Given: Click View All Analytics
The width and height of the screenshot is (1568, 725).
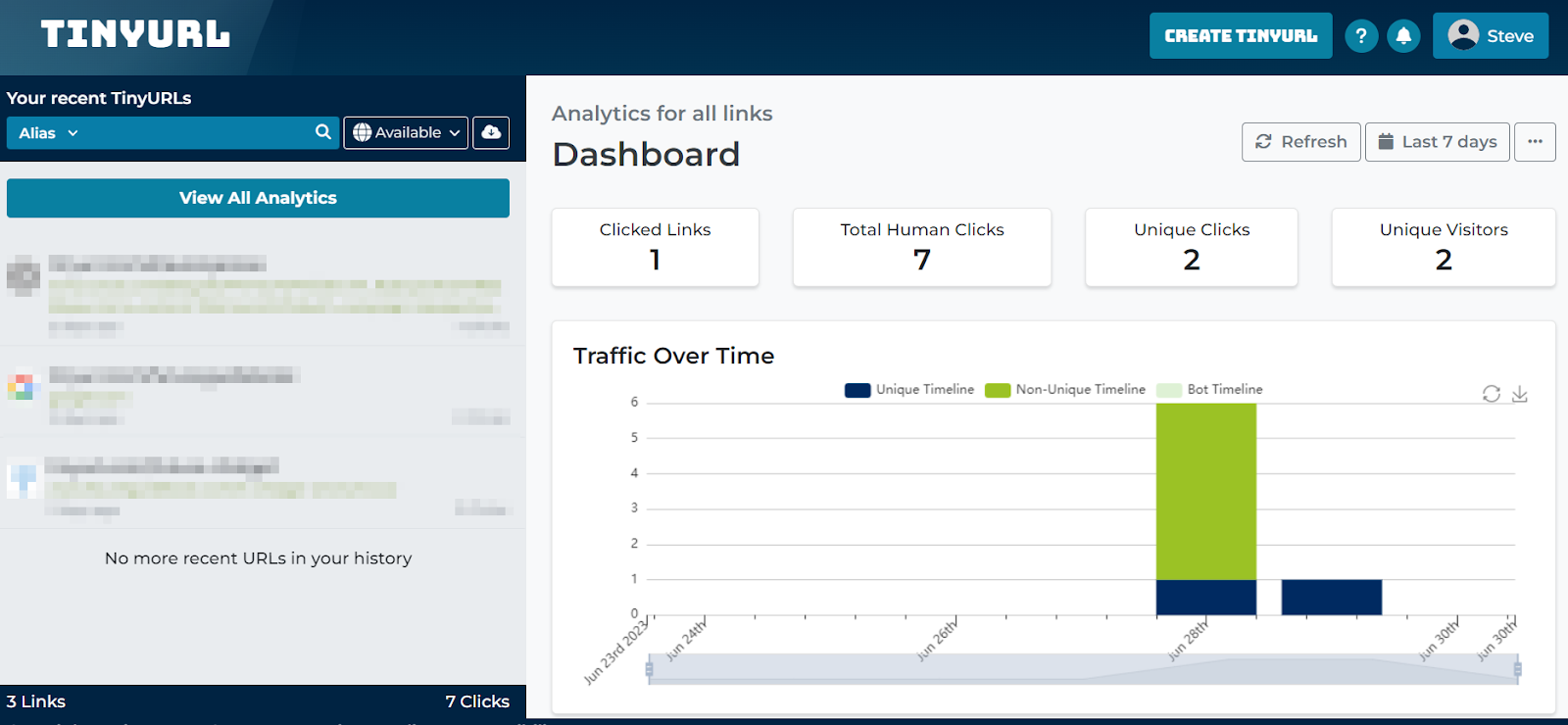Looking at the screenshot, I should [x=258, y=198].
